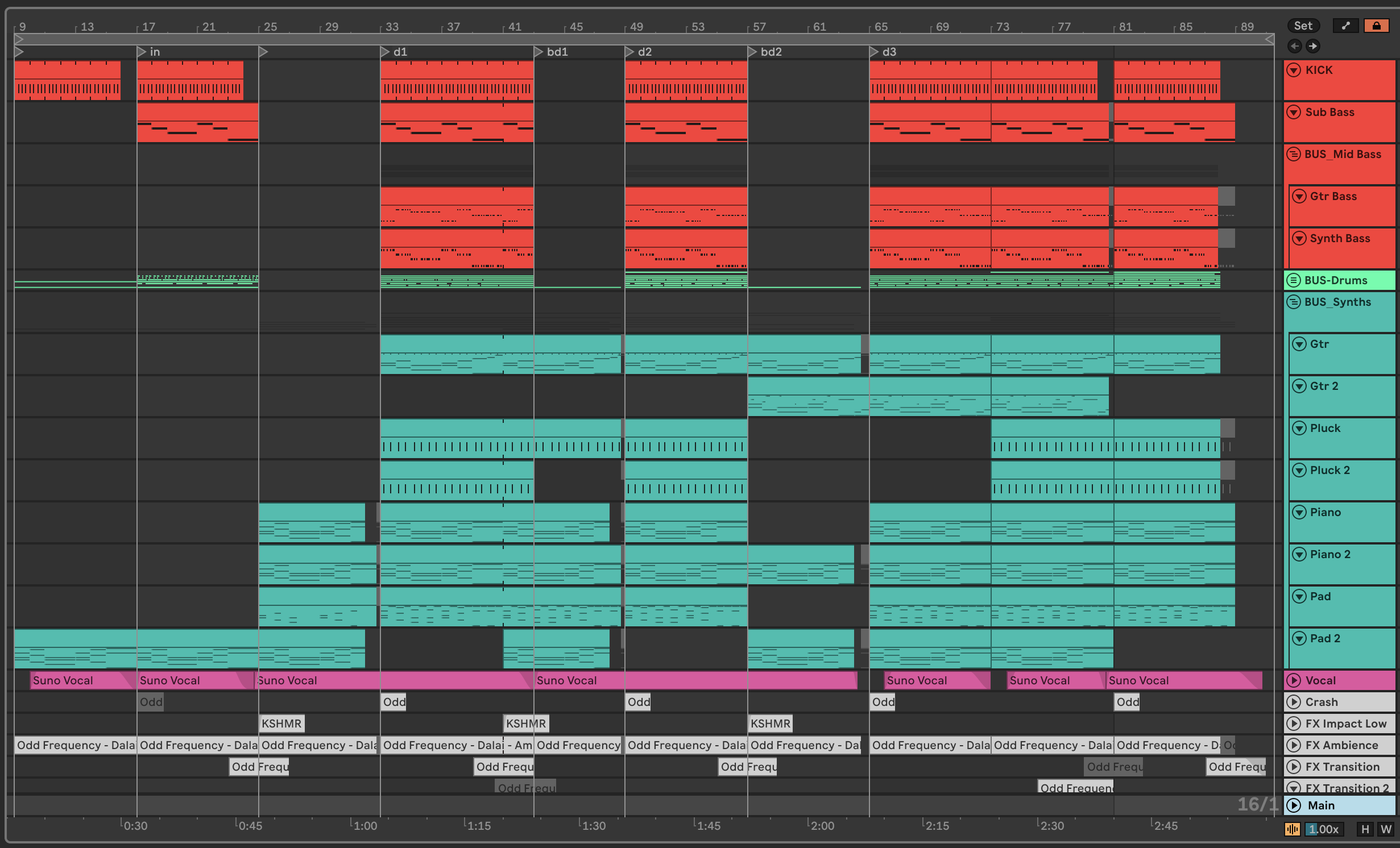Toggle the W optimize width button
The image size is (1400, 848).
coord(1385,829)
